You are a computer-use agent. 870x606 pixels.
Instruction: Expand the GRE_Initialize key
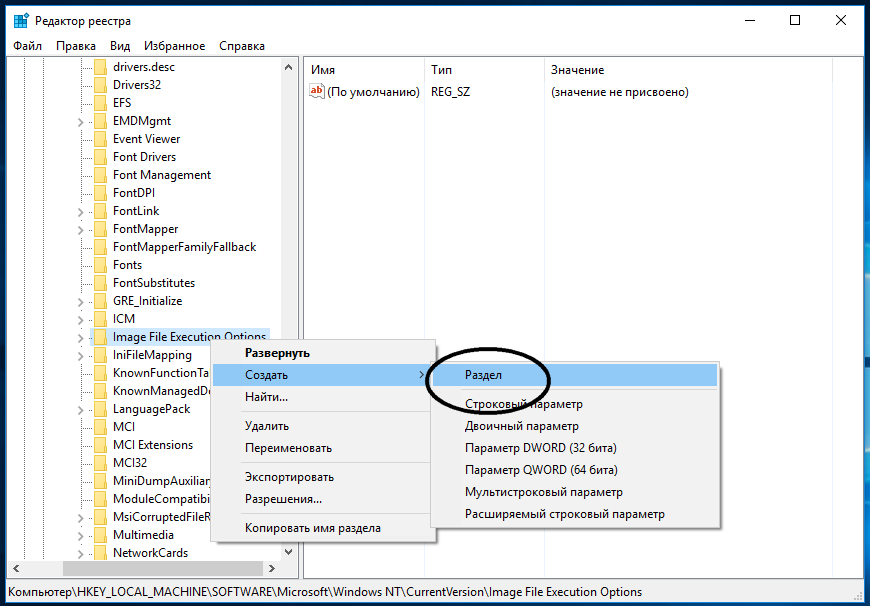point(81,301)
